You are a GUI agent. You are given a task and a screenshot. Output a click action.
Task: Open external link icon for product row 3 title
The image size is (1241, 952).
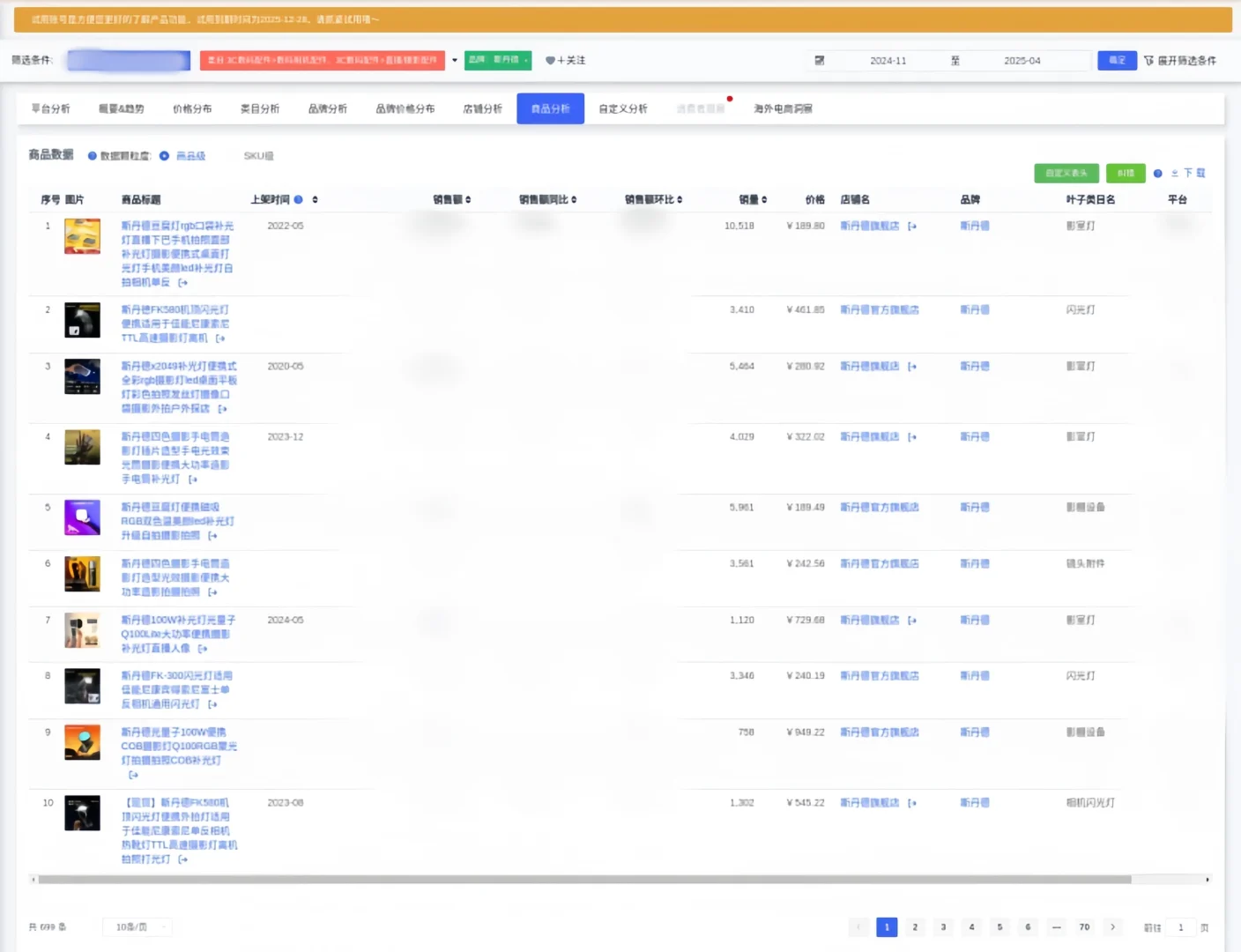coord(223,409)
